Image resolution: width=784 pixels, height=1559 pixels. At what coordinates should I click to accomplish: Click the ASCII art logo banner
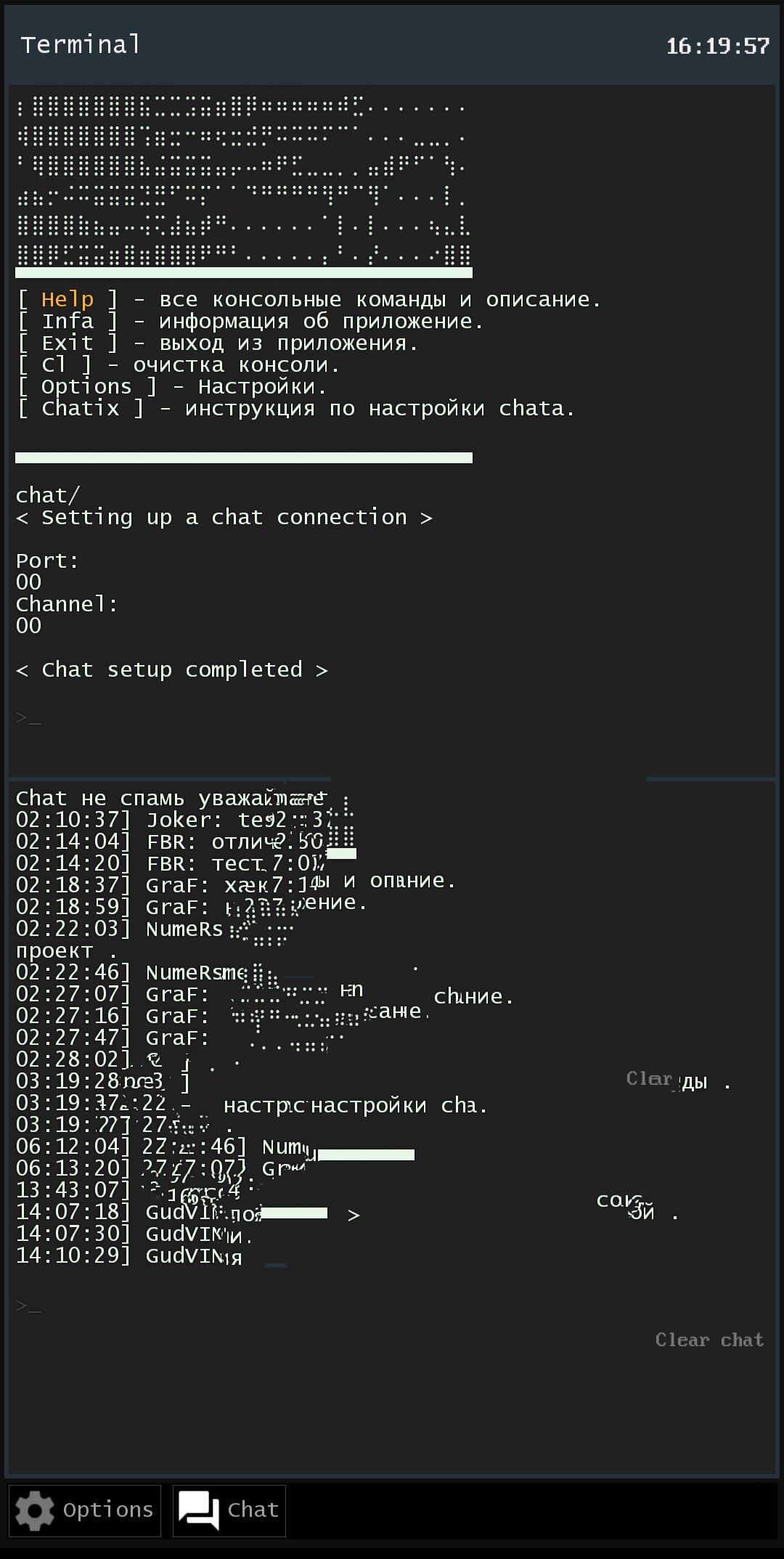[240, 182]
